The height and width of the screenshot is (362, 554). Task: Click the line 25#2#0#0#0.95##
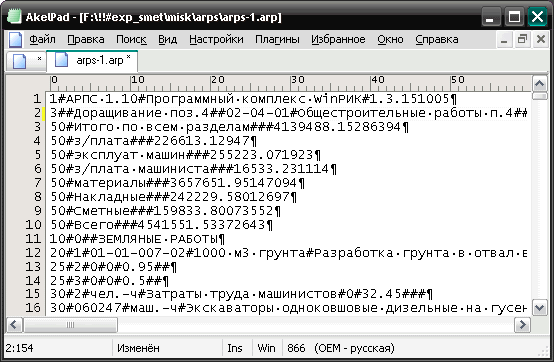(113, 267)
